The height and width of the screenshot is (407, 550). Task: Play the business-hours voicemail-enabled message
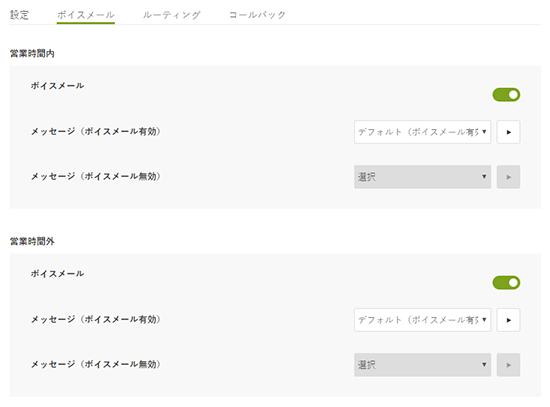[508, 132]
